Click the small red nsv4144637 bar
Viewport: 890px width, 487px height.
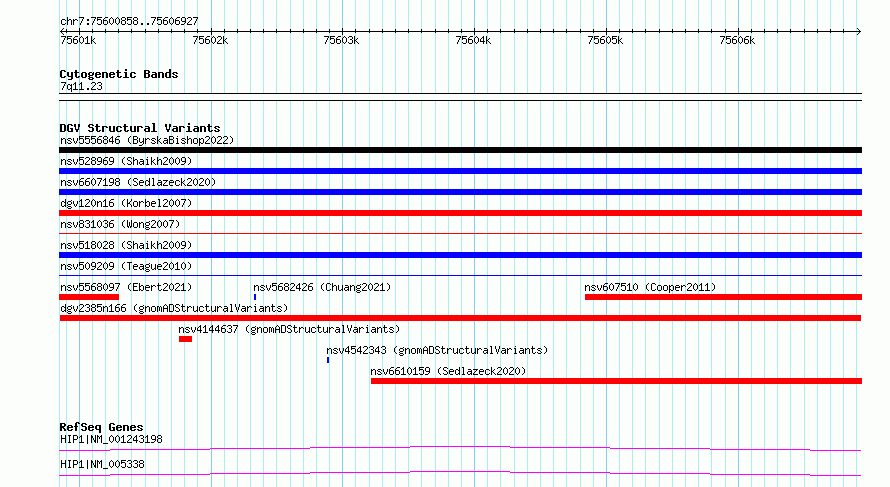click(185, 339)
